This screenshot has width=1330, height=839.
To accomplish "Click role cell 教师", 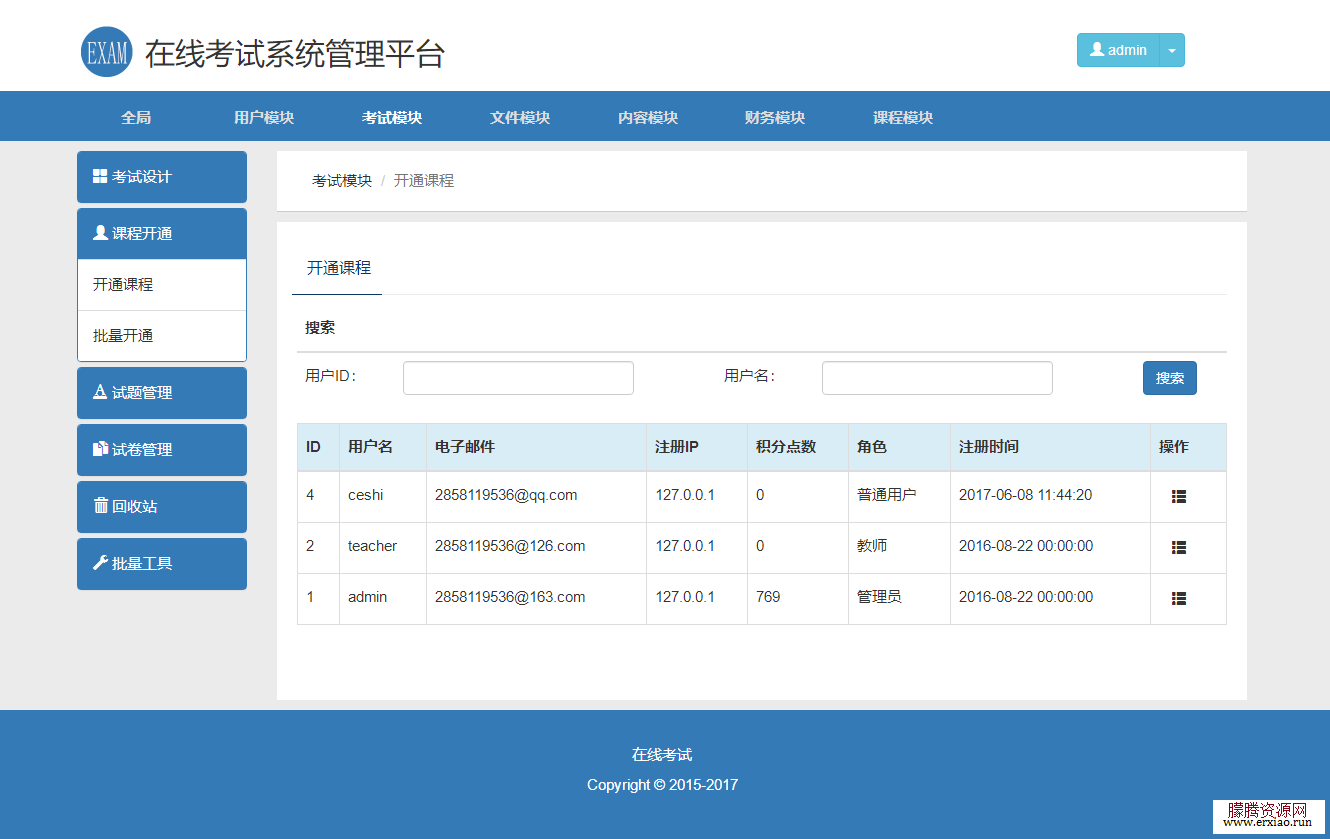I will [x=872, y=546].
